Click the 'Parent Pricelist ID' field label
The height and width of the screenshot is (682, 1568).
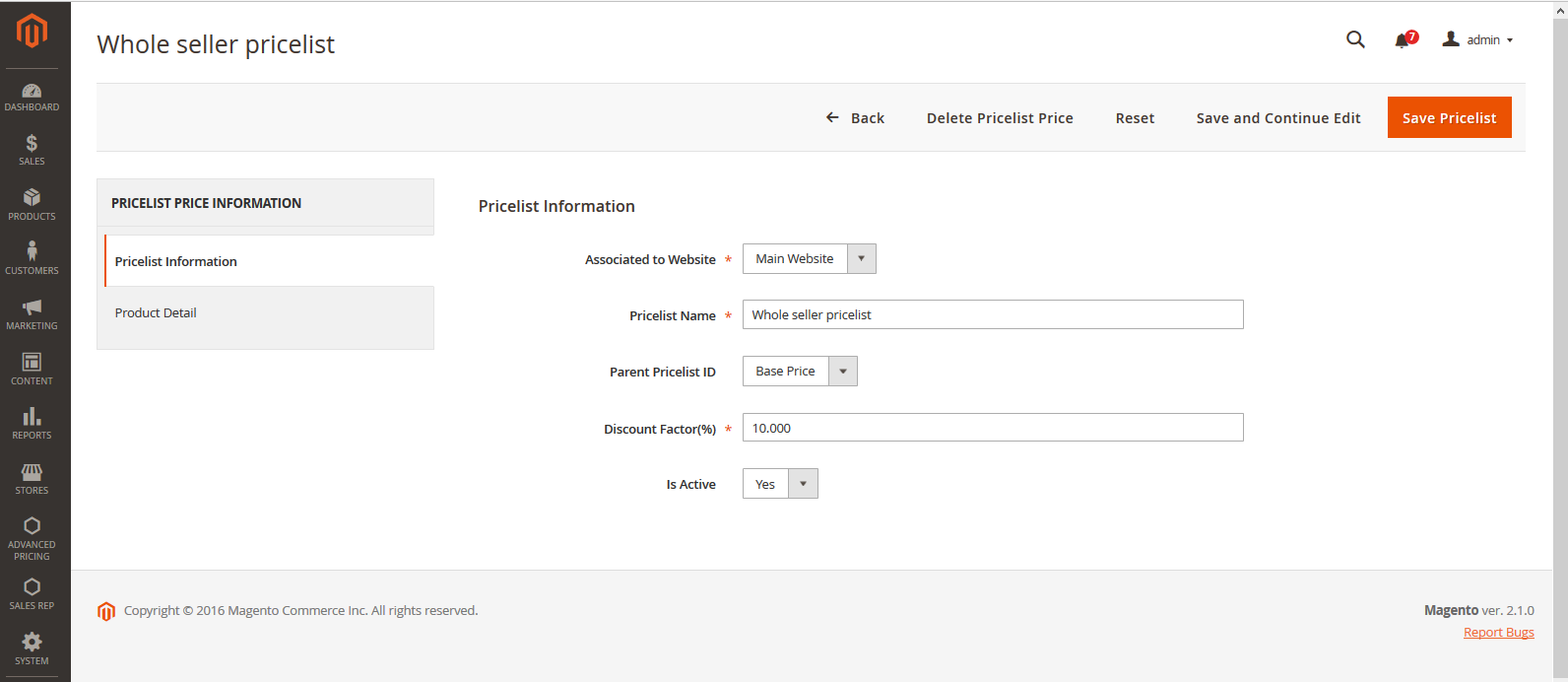663,373
